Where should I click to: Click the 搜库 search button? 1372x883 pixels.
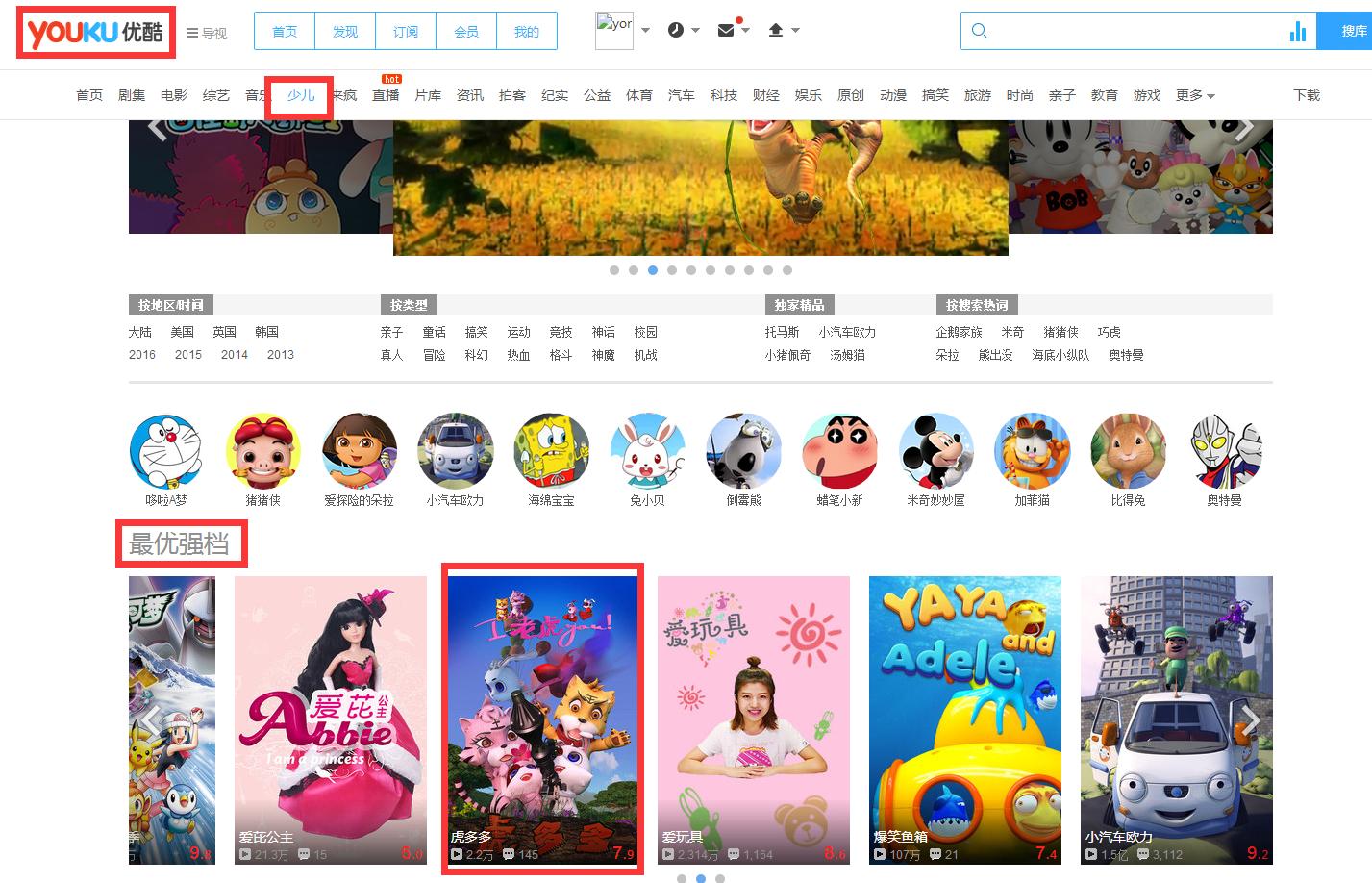1344,31
